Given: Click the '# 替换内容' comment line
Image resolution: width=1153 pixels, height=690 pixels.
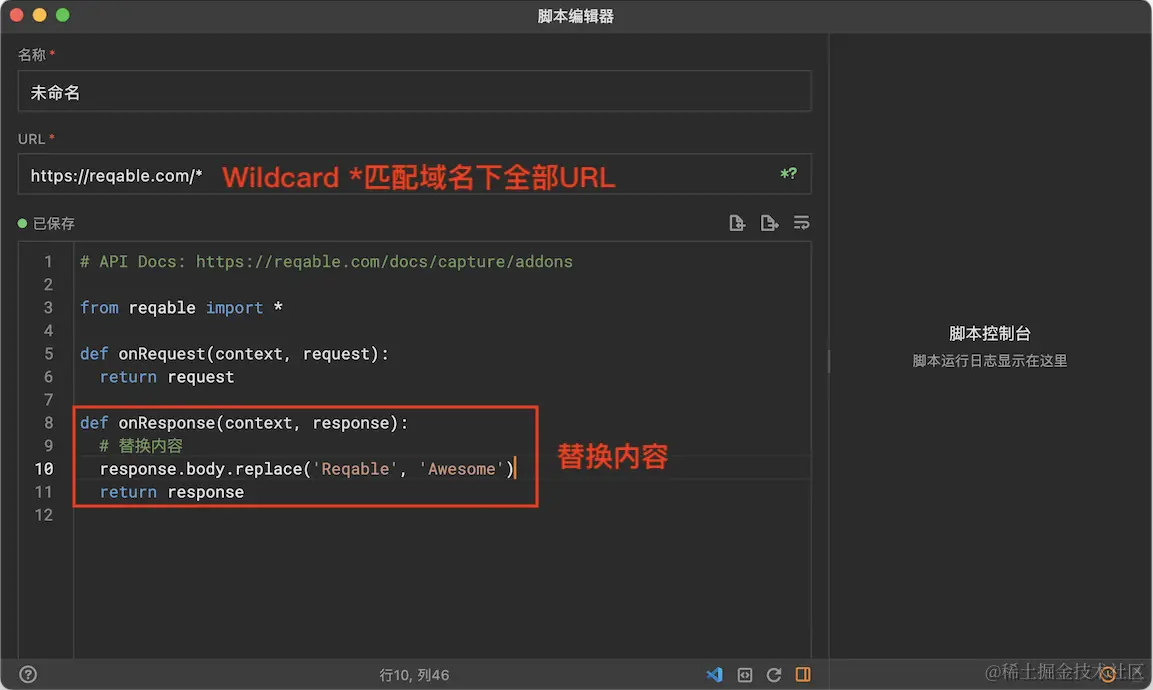Looking at the screenshot, I should click(140, 446).
